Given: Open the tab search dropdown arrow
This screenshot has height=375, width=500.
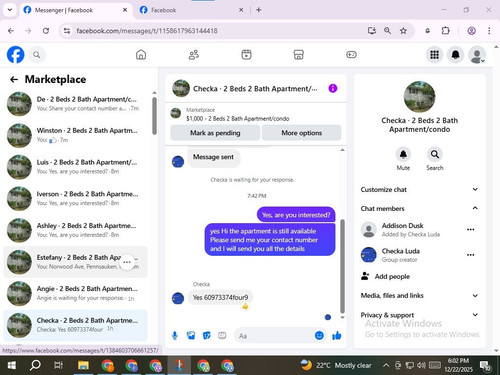Looking at the screenshot, I should [10, 10].
